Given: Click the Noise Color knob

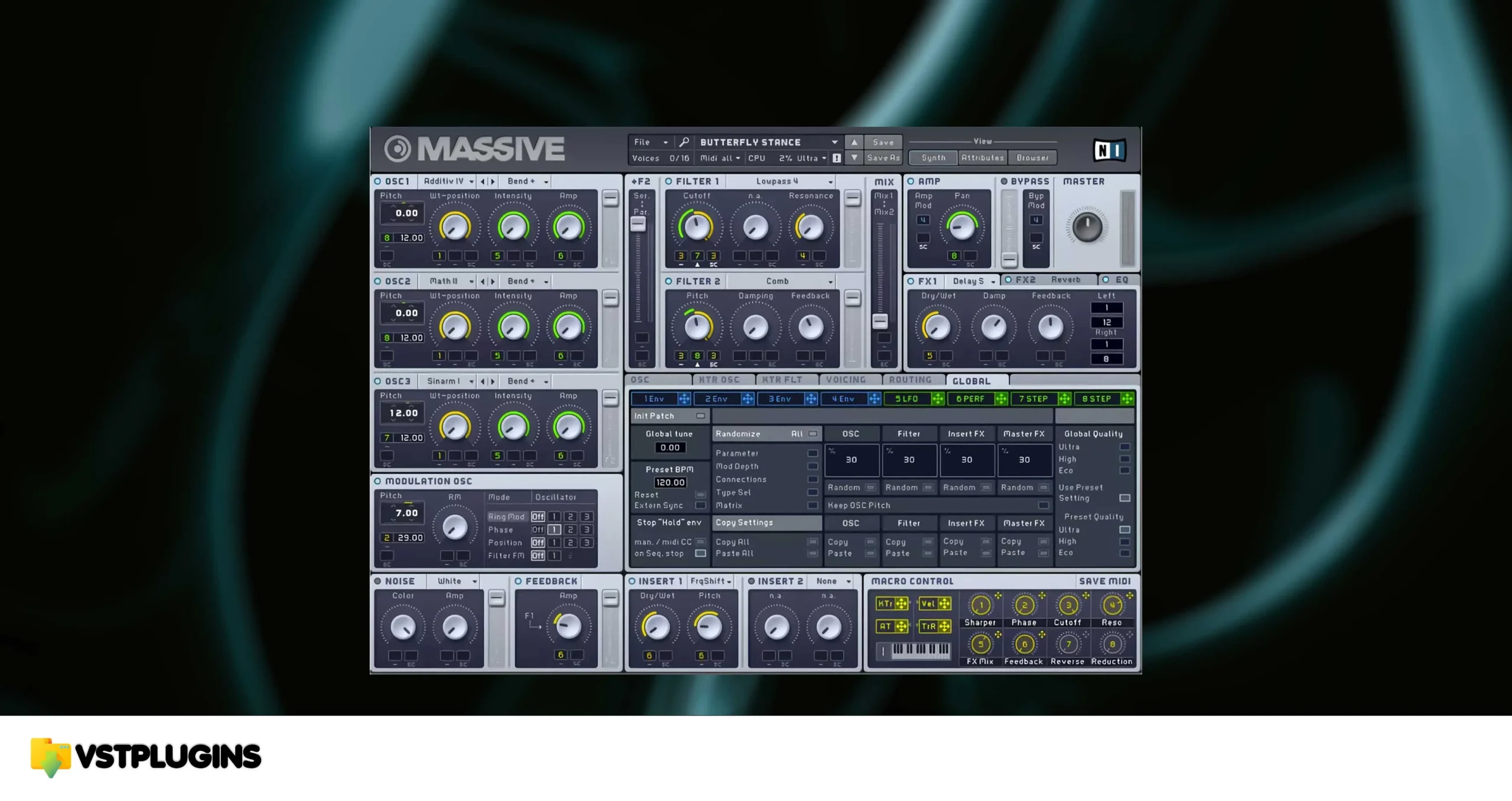Looking at the screenshot, I should (403, 627).
